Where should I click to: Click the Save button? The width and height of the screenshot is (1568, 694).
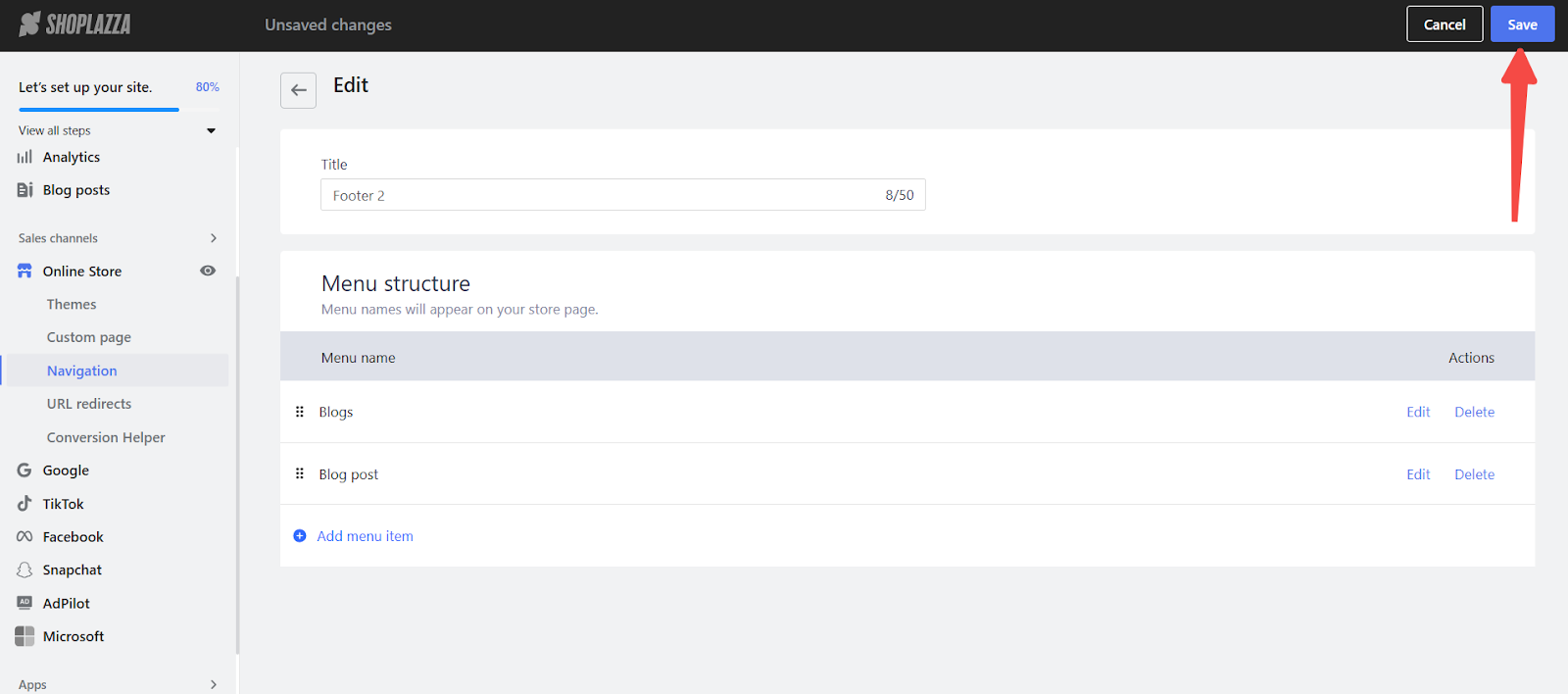(x=1522, y=25)
